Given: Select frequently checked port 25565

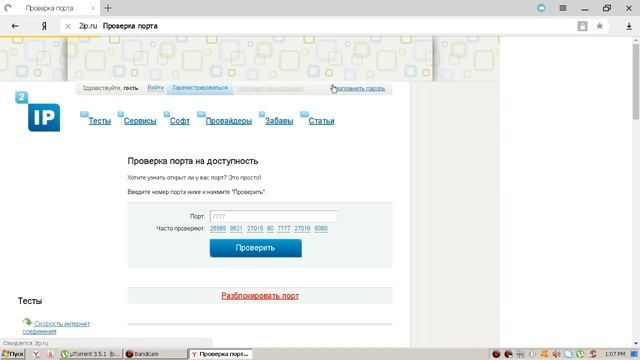Looking at the screenshot, I should (218, 229).
